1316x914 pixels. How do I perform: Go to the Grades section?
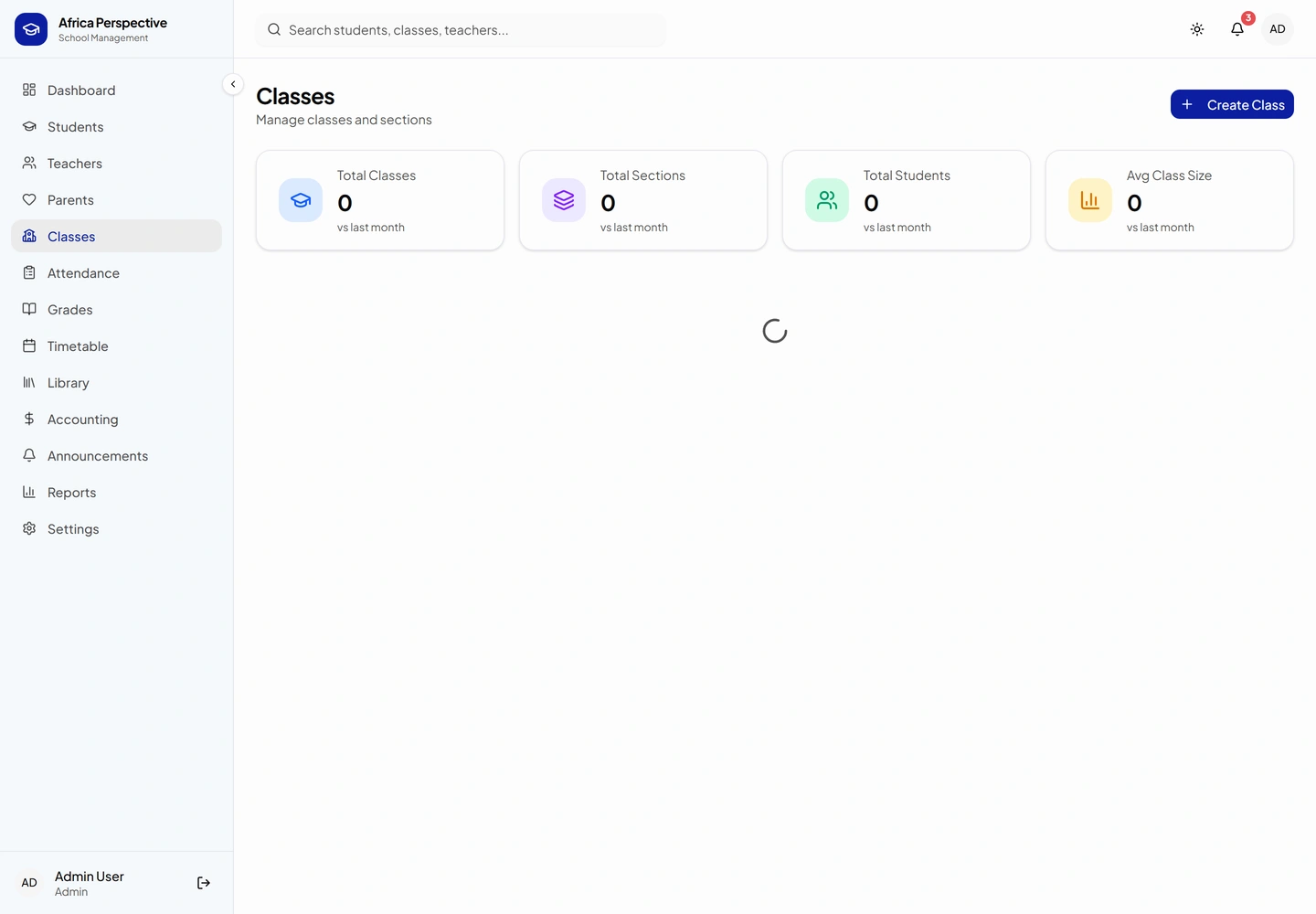point(116,309)
